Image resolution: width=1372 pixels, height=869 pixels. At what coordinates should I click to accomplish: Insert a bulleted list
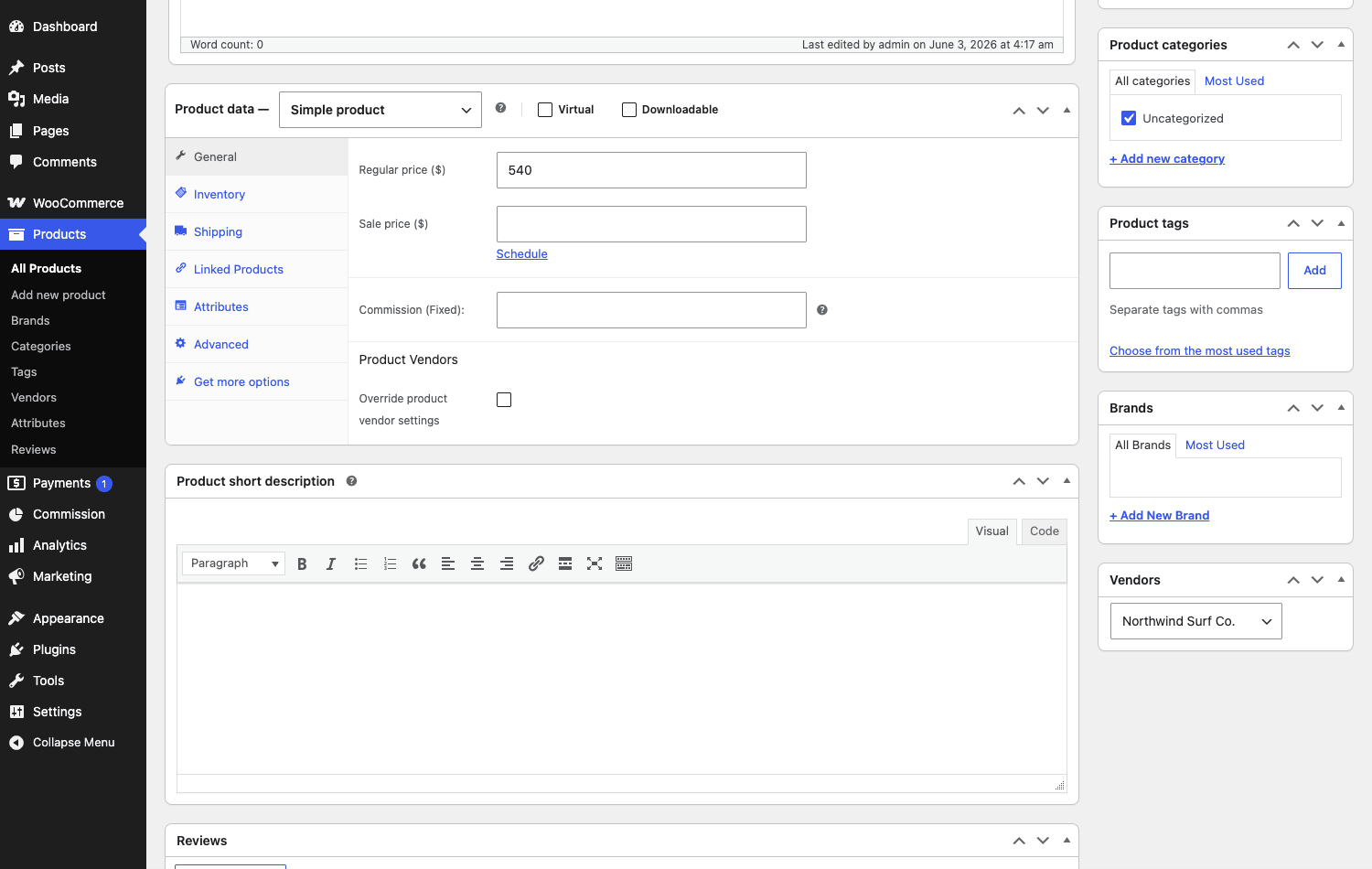click(360, 563)
